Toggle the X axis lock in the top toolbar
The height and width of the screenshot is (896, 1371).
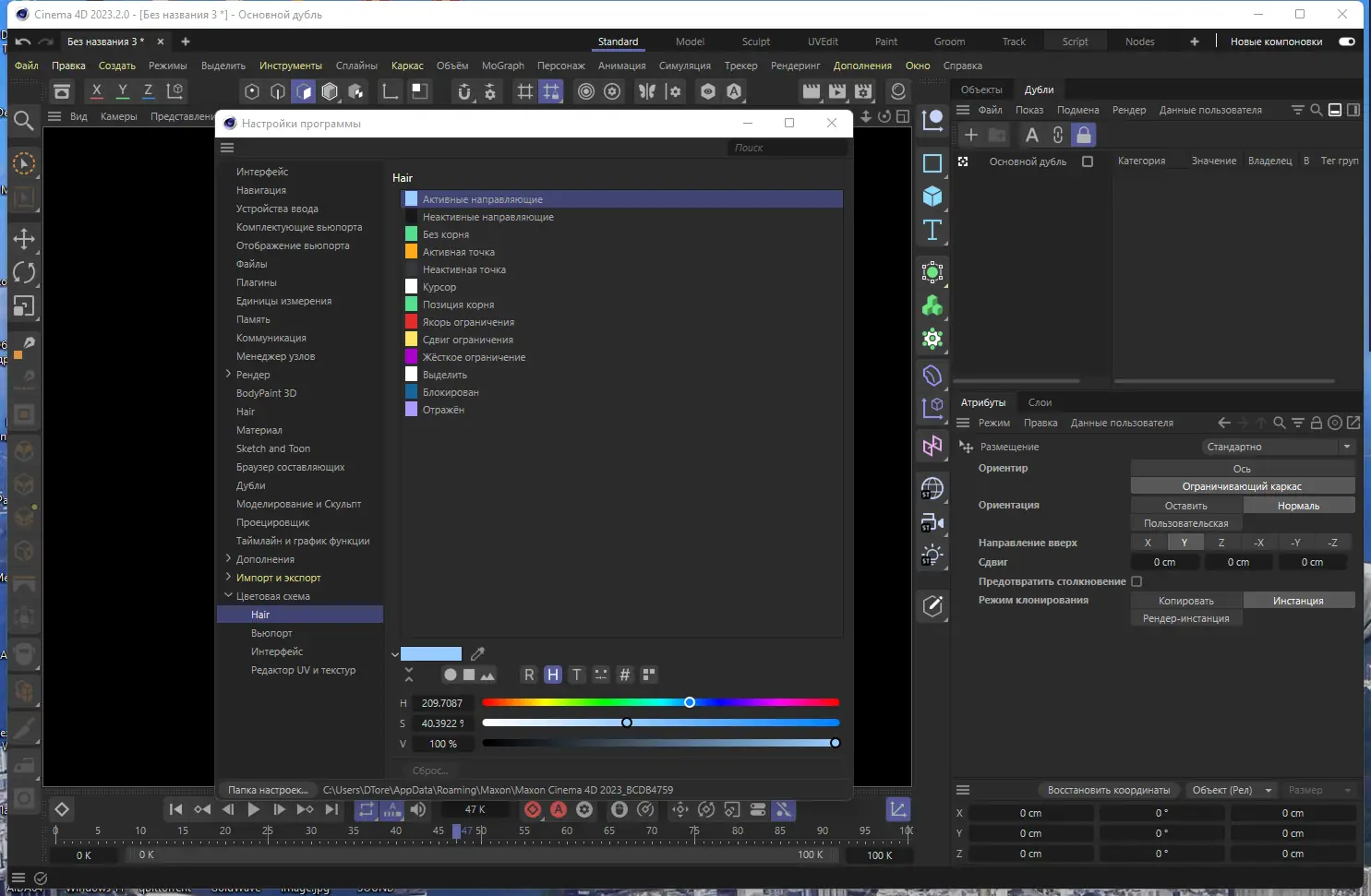pos(96,91)
